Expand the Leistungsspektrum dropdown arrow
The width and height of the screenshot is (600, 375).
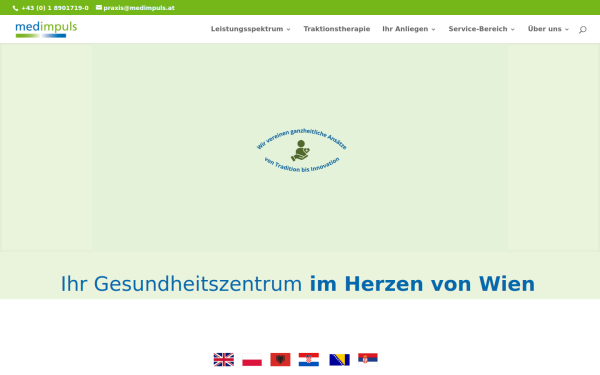[289, 29]
